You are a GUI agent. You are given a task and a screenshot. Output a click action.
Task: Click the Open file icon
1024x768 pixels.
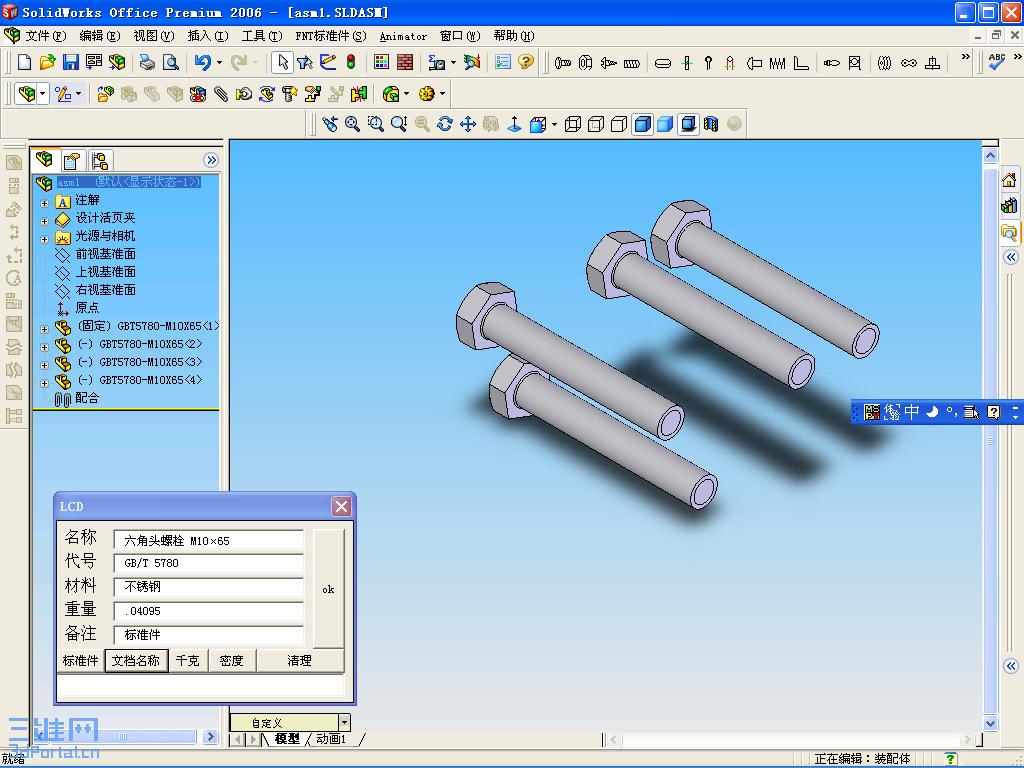click(47, 62)
